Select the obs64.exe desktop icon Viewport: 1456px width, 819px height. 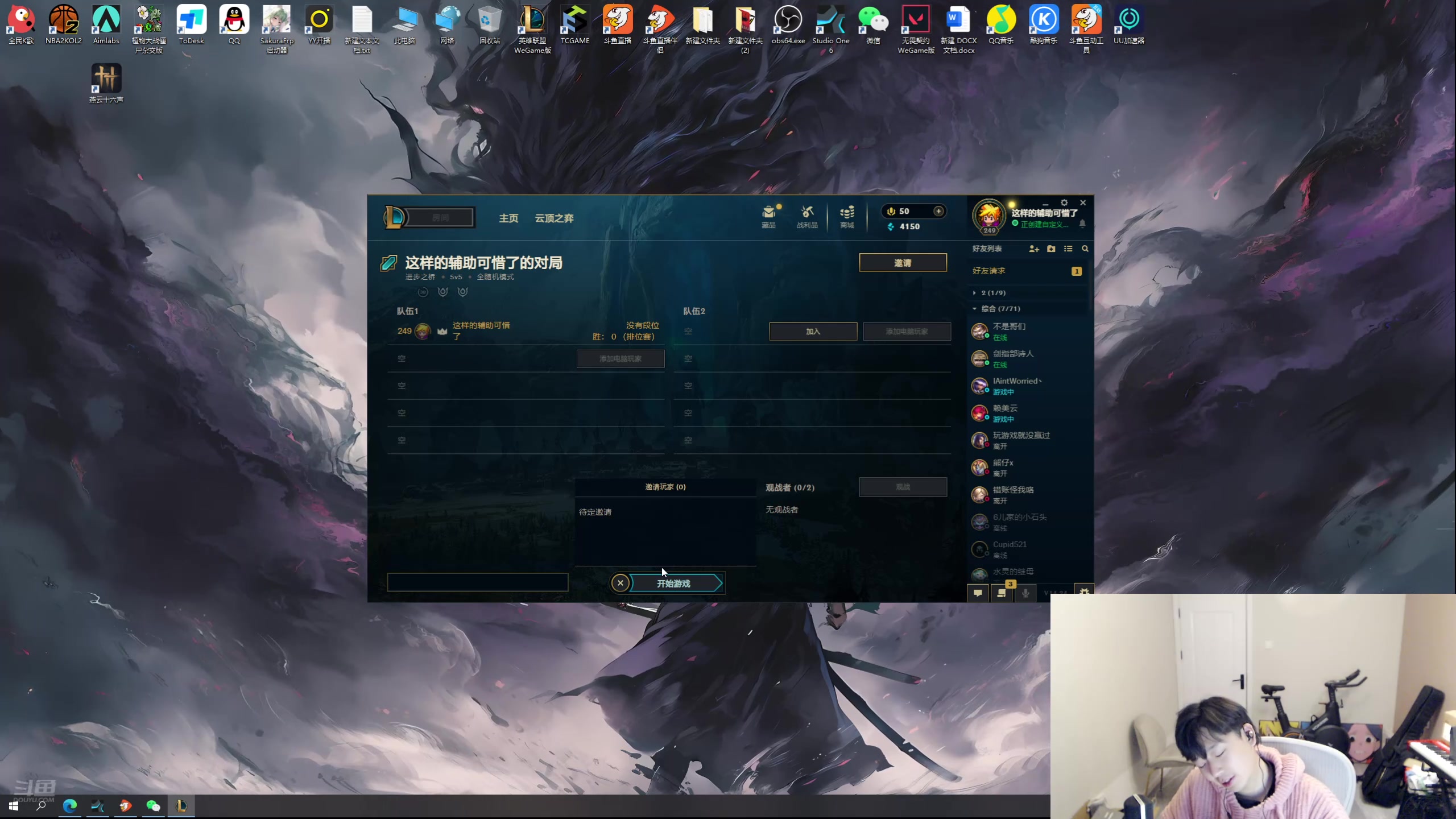(788, 25)
